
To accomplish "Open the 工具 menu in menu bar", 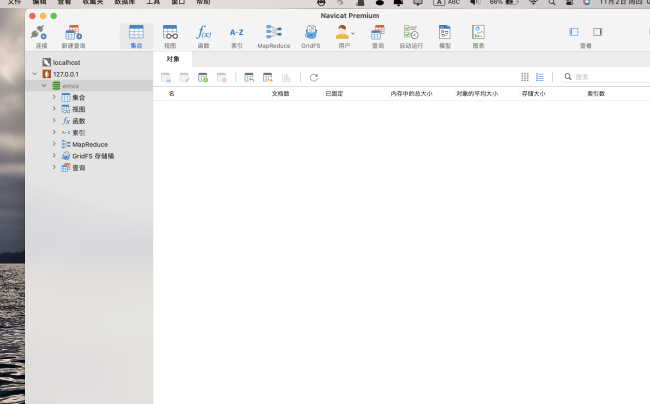I will [153, 2].
